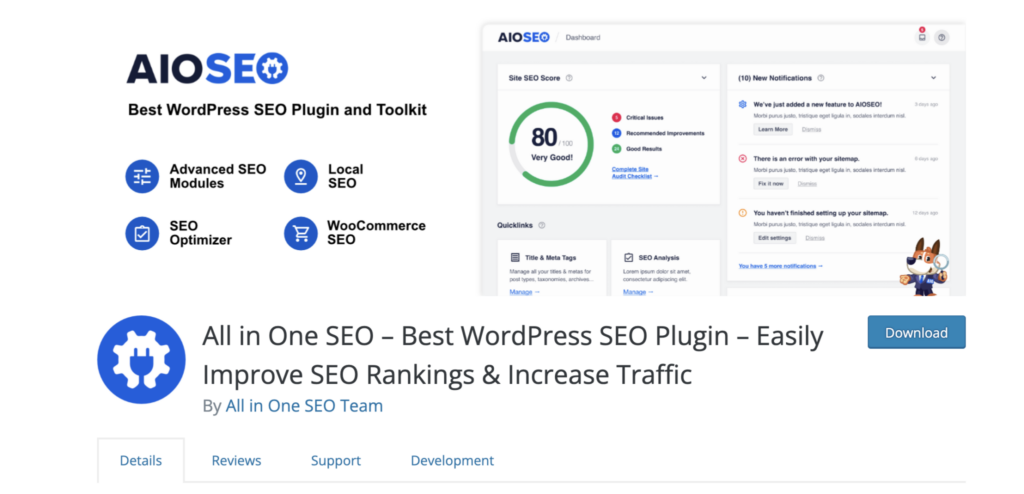
Task: Click the 'WooCommerce SEO' label text
Action: (x=376, y=233)
